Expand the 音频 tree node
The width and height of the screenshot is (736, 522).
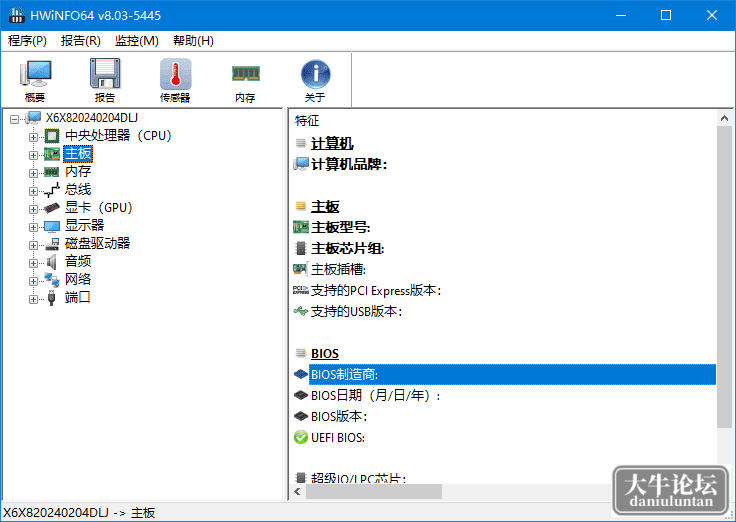pos(33,263)
